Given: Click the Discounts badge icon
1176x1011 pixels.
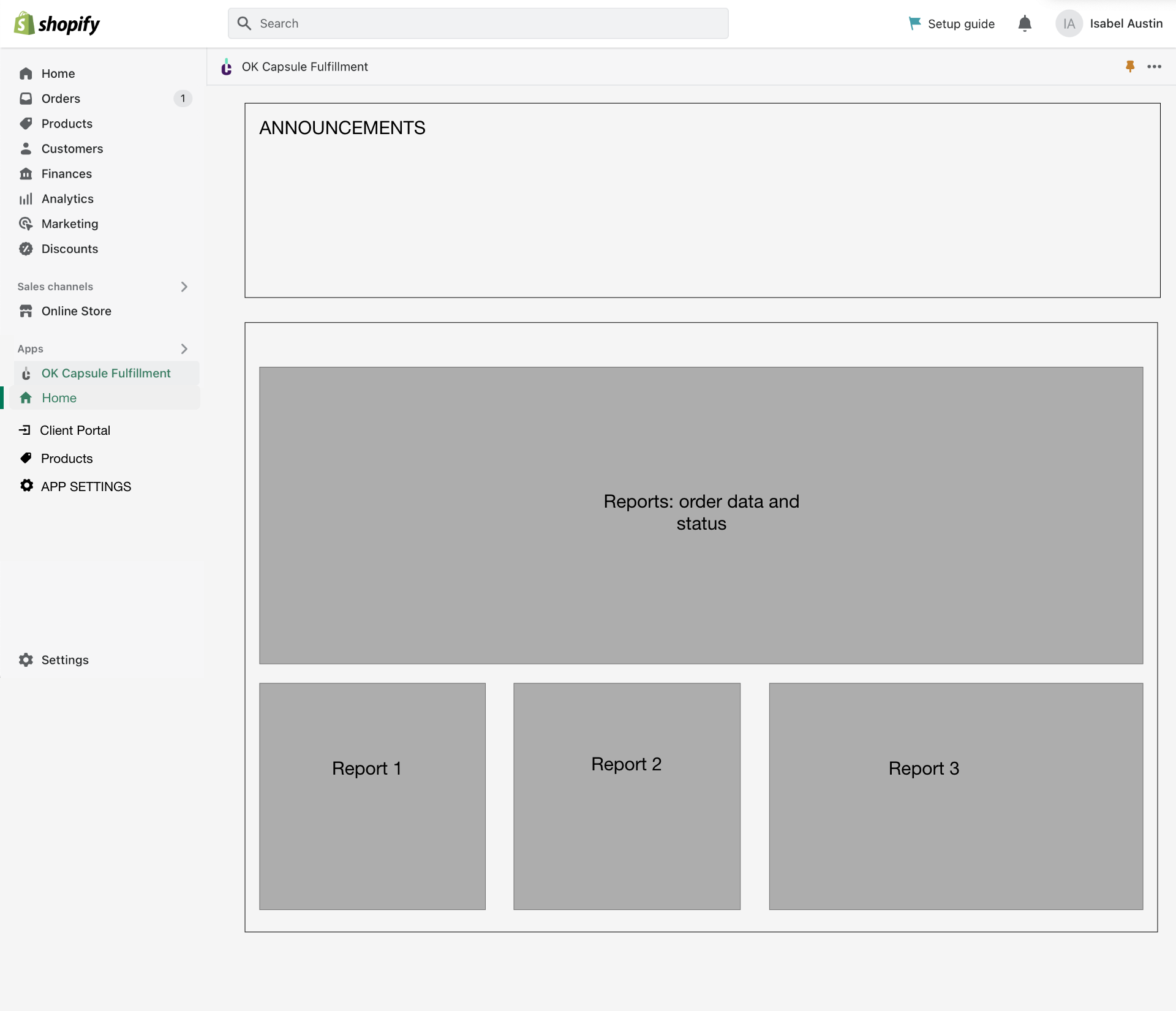Looking at the screenshot, I should [26, 249].
